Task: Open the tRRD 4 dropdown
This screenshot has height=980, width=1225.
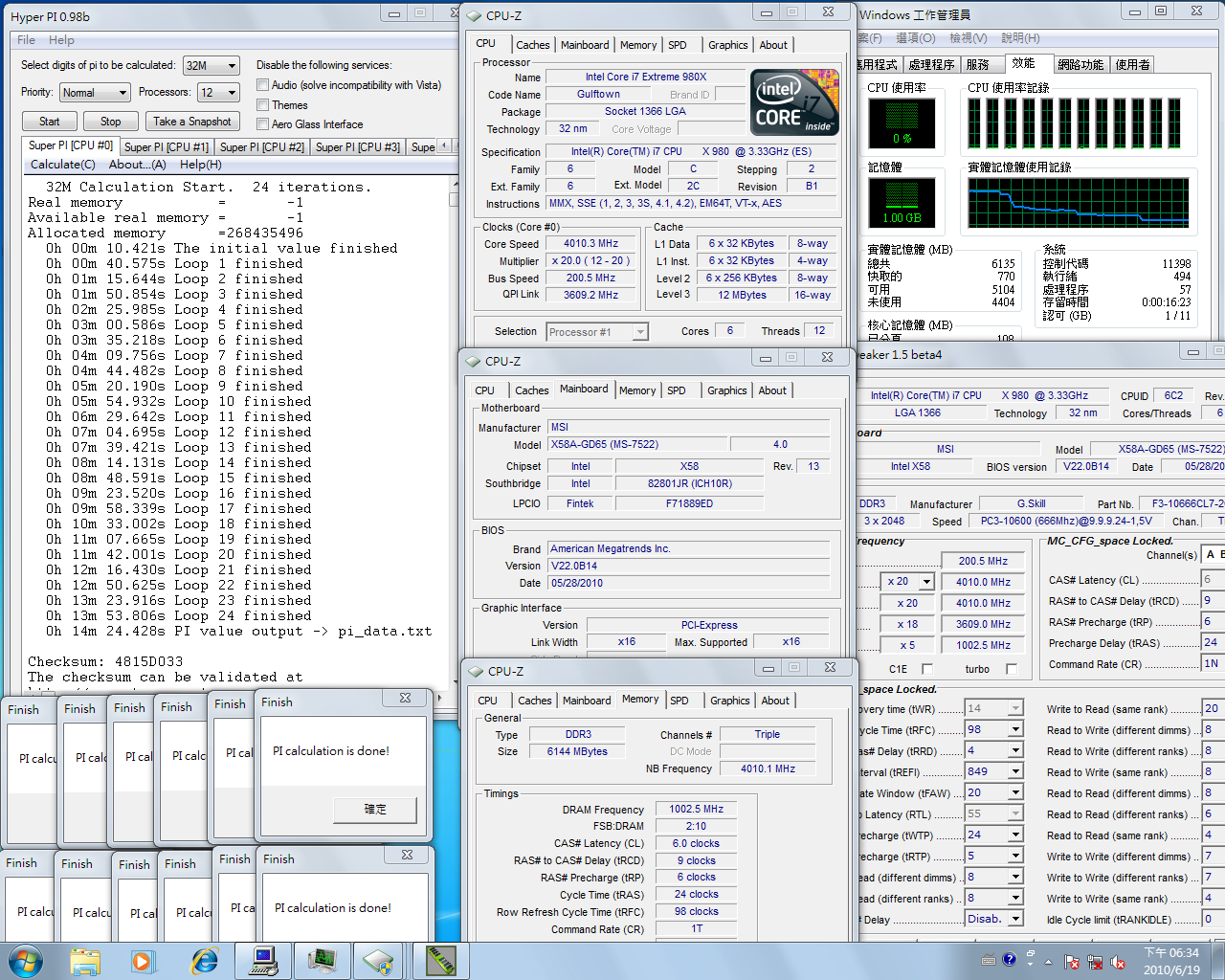Action: click(1015, 750)
